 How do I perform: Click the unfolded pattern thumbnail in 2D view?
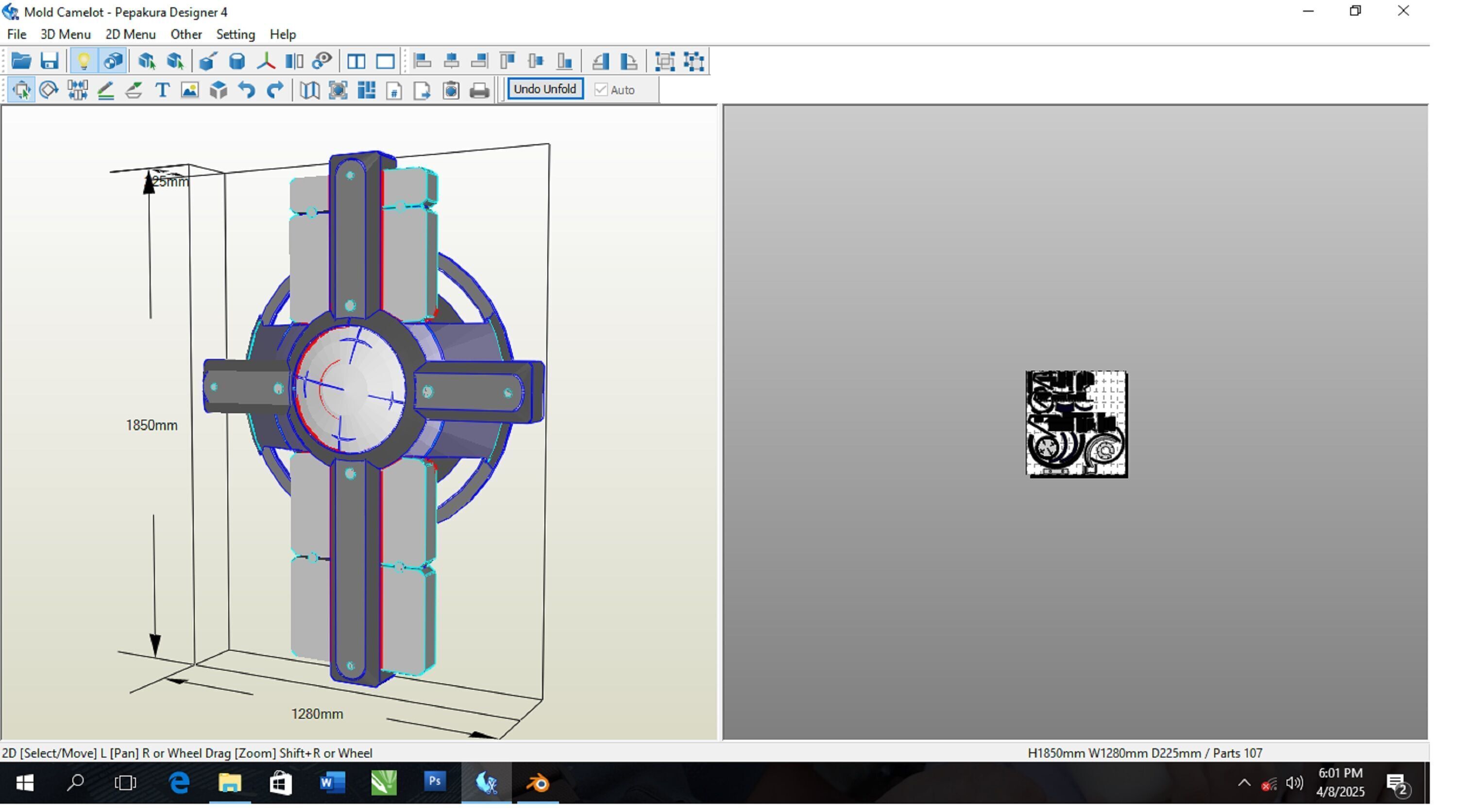pos(1076,424)
